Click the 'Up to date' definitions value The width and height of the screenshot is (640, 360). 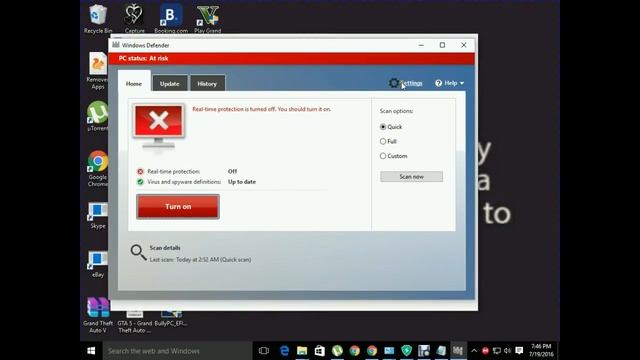pyautogui.click(x=242, y=182)
